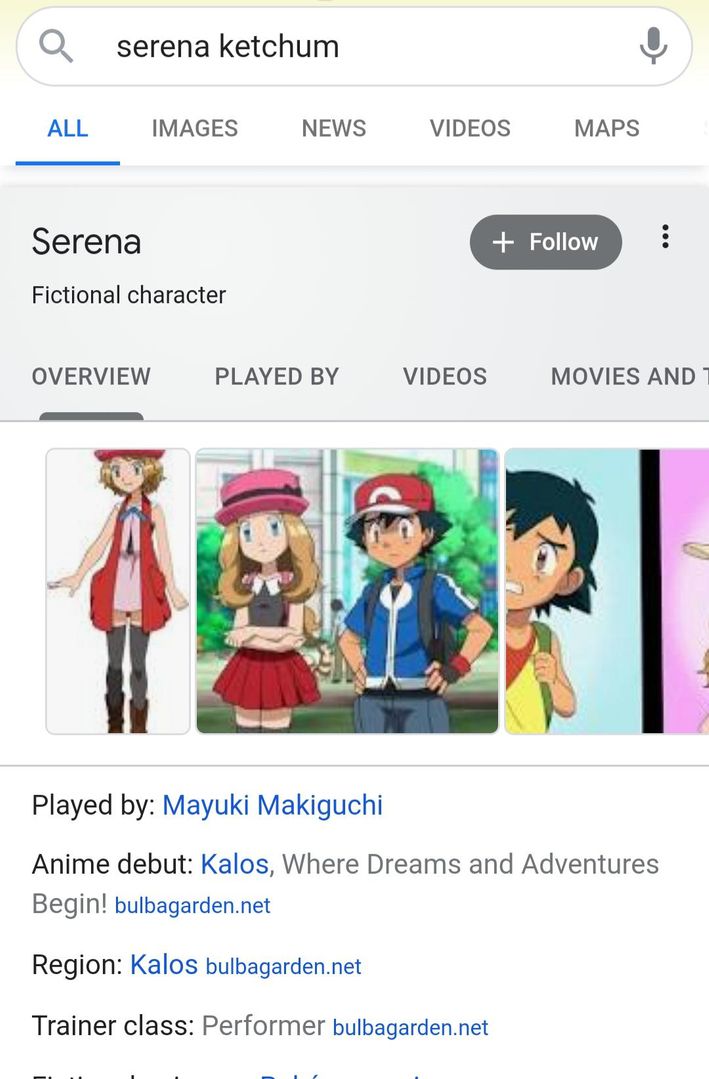
Task: Open the OVERVIEW section of the panel
Action: pyautogui.click(x=90, y=377)
